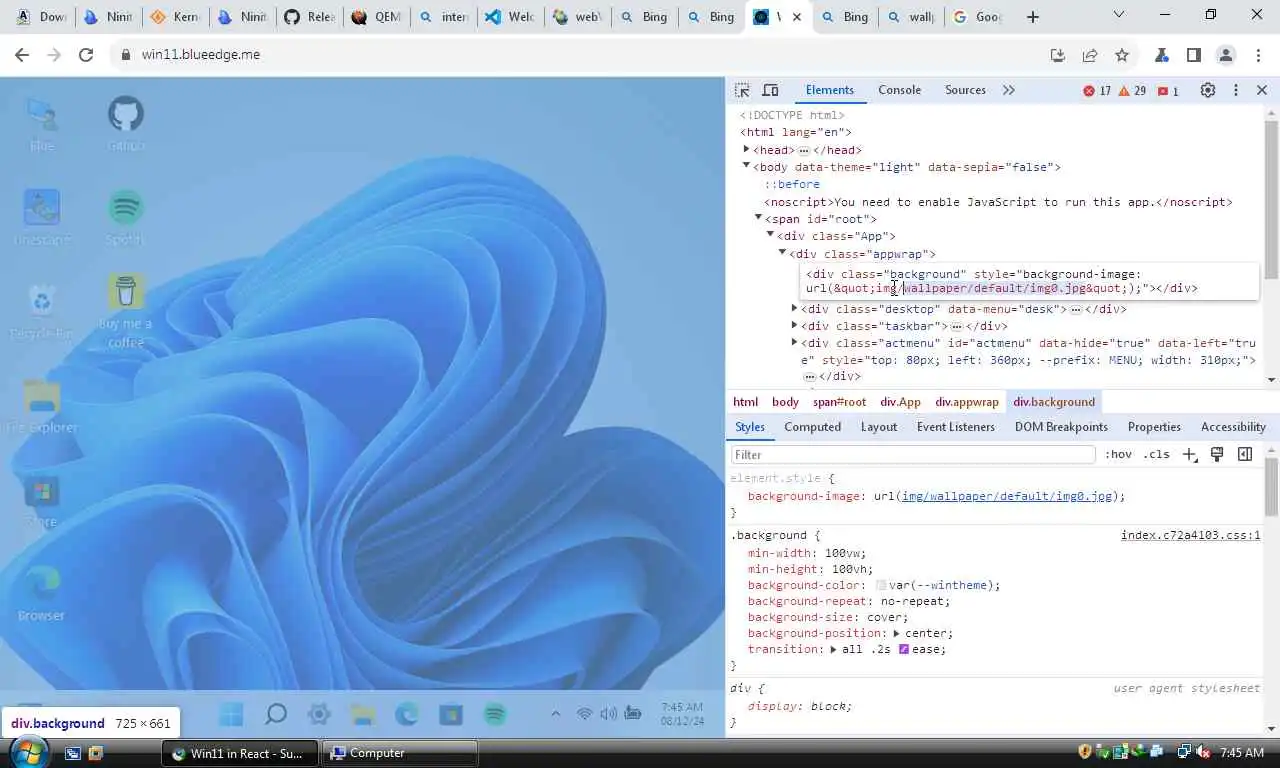Collapse the body element node
The image size is (1280, 768).
[746, 166]
